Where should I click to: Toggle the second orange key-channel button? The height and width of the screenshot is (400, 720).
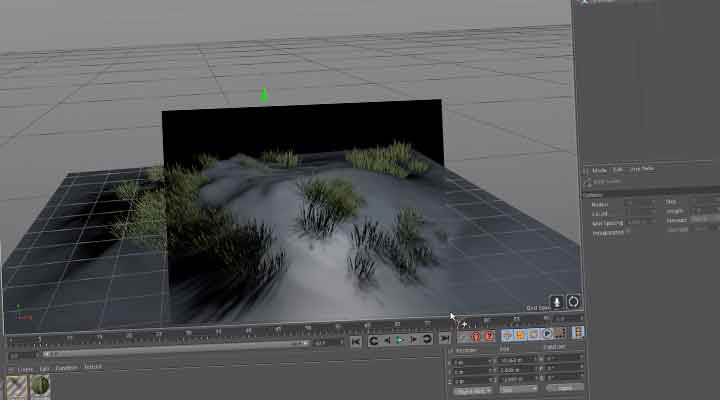520,334
